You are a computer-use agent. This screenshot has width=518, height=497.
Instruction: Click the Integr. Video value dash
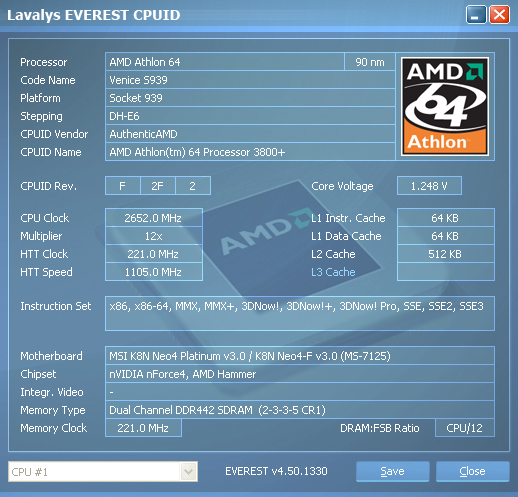[300, 392]
